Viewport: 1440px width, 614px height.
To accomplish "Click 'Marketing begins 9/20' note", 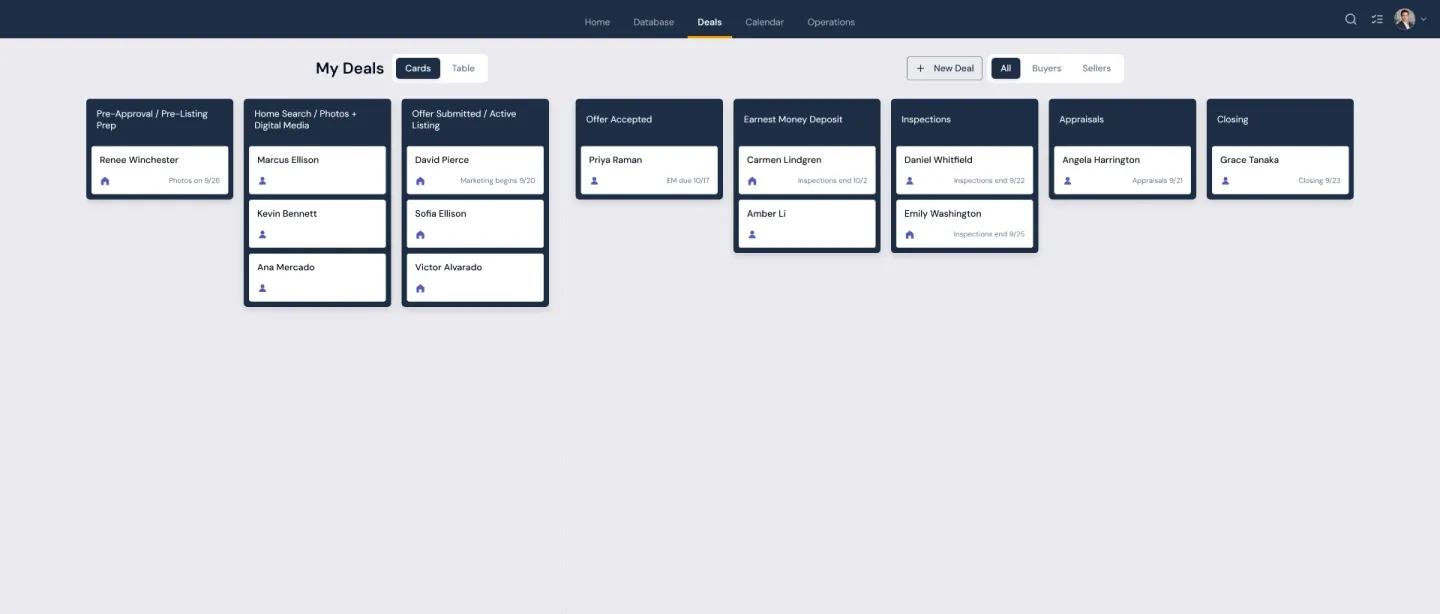I will (498, 181).
